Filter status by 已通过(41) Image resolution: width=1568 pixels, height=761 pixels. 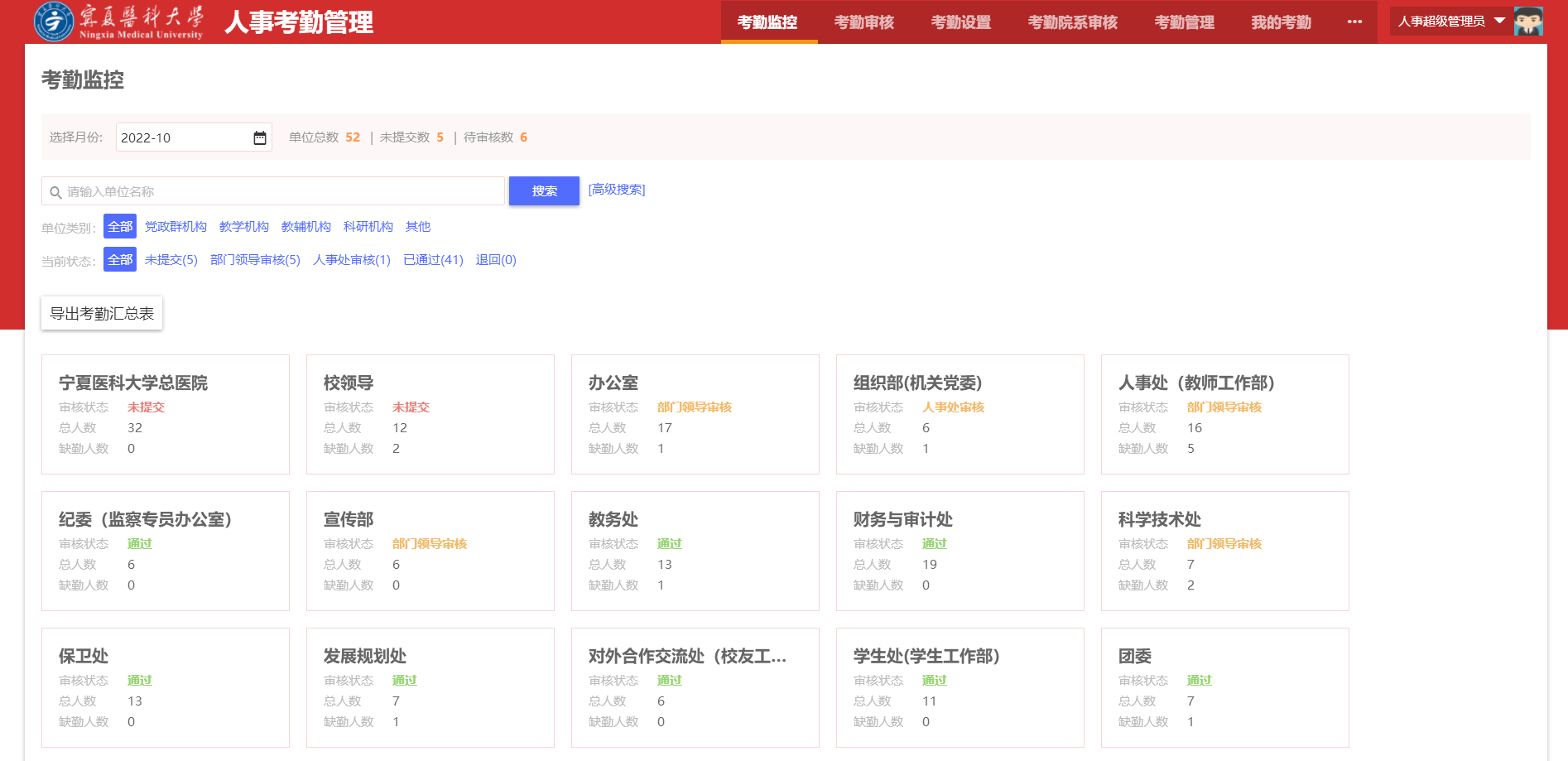pyautogui.click(x=433, y=260)
